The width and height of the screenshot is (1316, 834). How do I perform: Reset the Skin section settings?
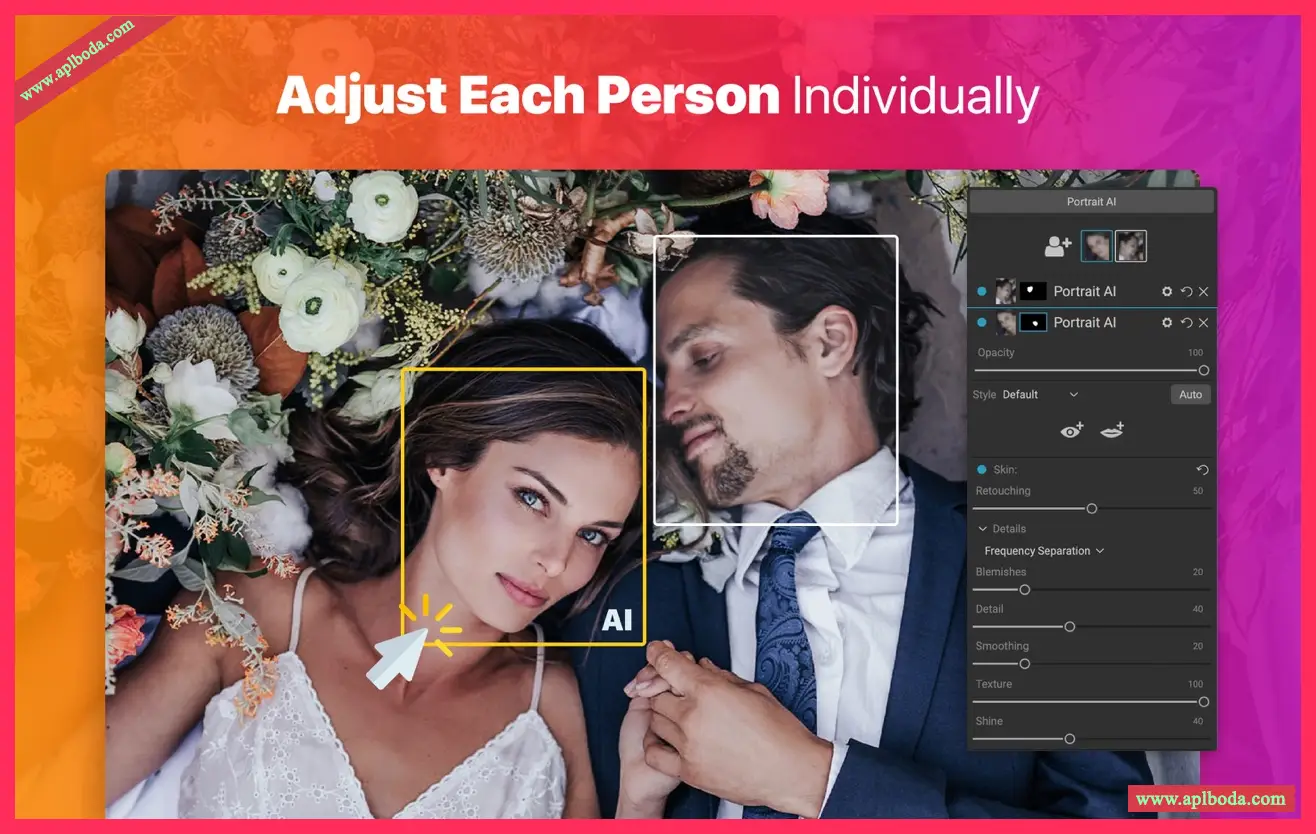coord(1202,470)
